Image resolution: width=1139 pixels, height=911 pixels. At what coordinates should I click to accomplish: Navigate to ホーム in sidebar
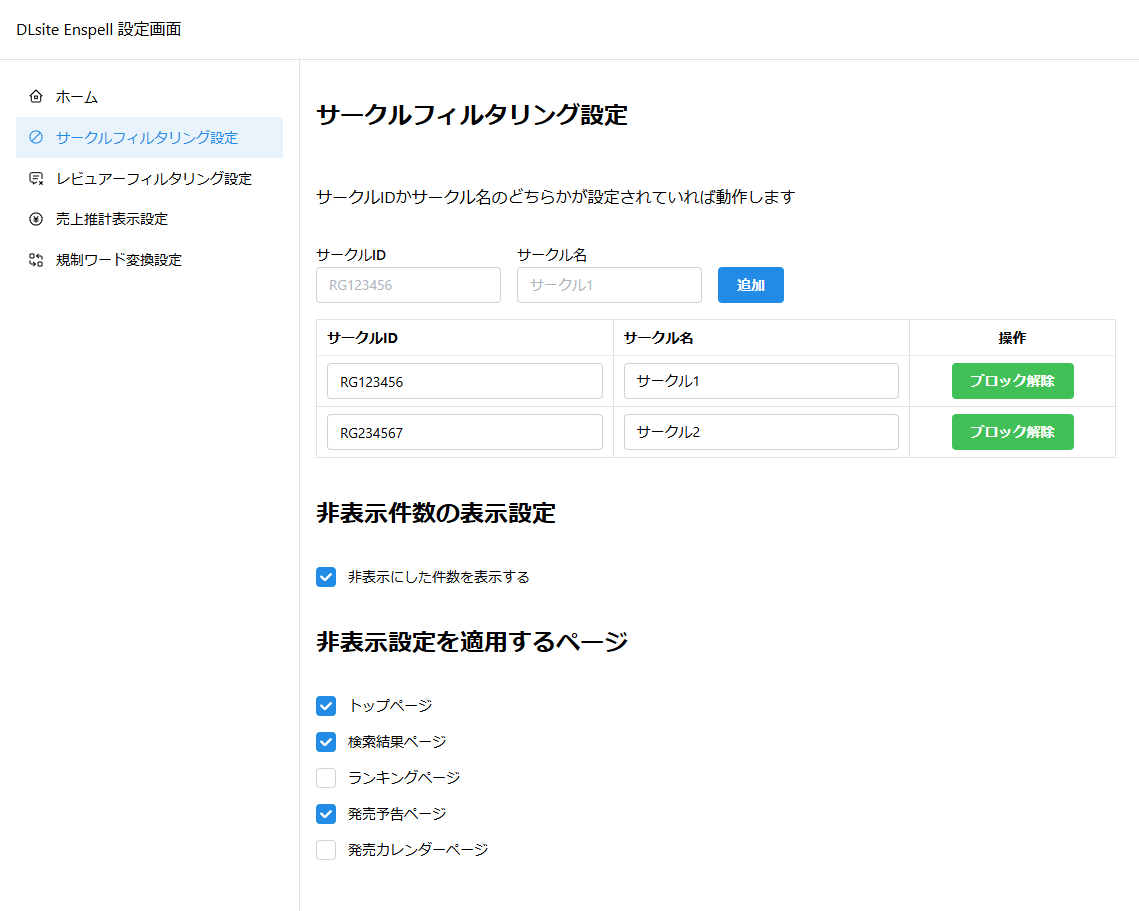77,97
